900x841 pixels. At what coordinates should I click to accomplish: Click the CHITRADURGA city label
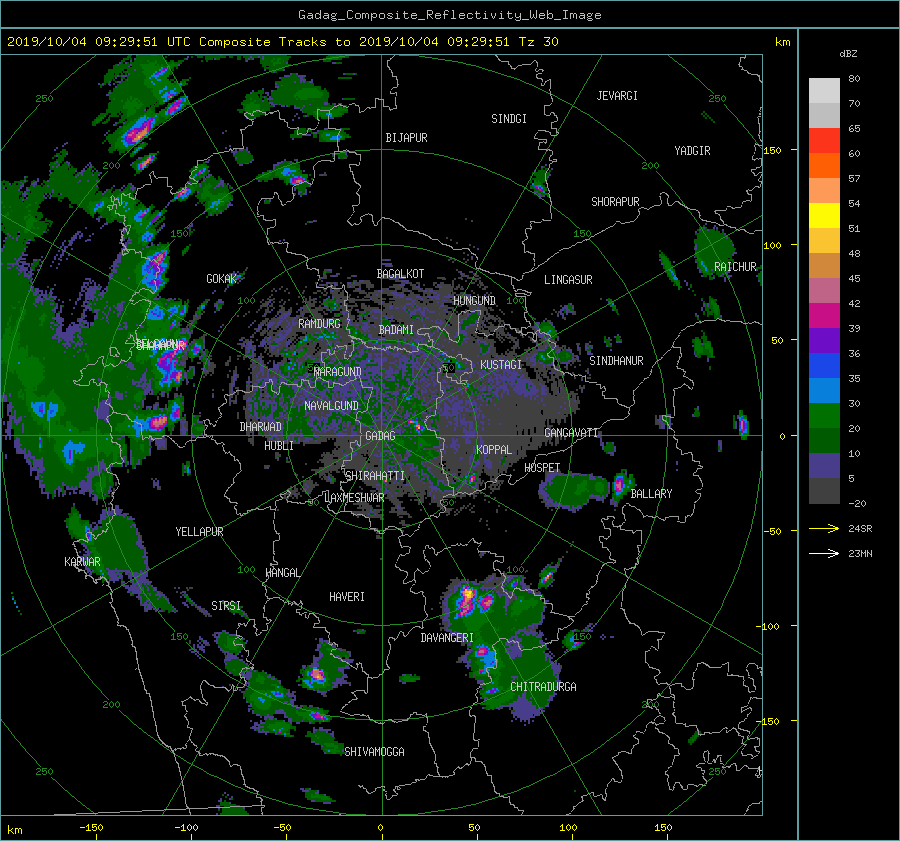[543, 687]
